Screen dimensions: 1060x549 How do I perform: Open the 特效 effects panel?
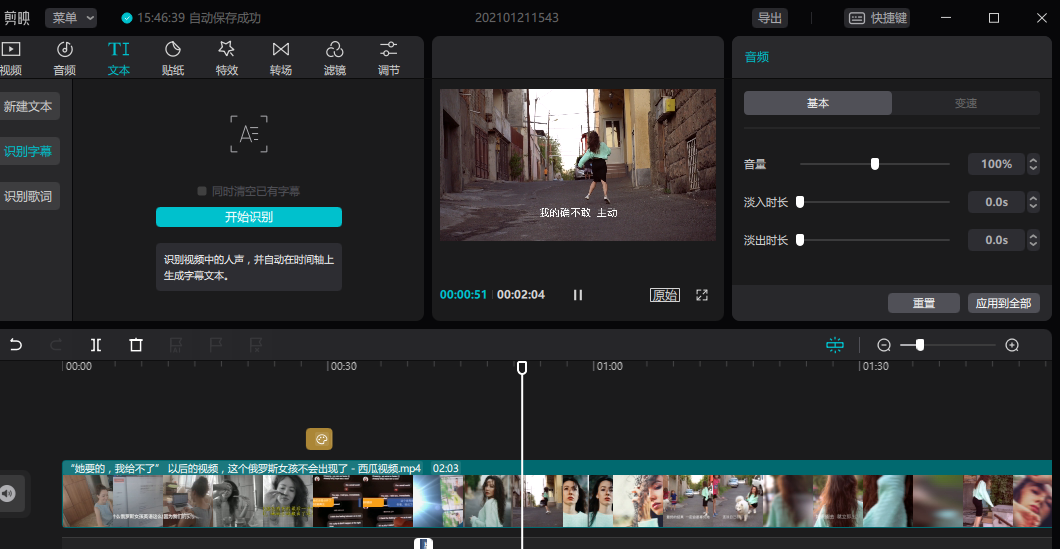coord(227,58)
